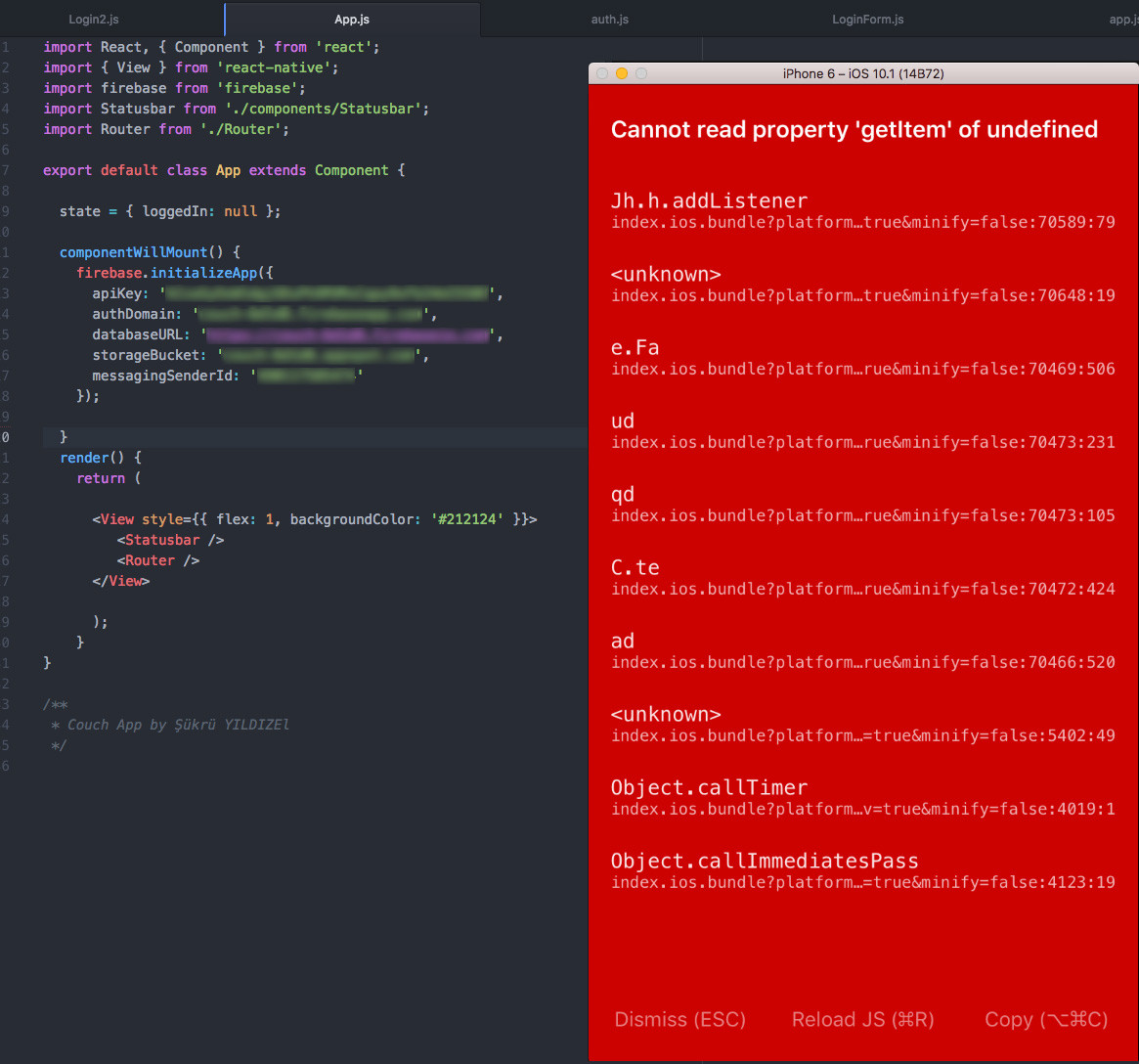Close the iPhone 6 simulator window
The width and height of the screenshot is (1139, 1064).
(602, 73)
